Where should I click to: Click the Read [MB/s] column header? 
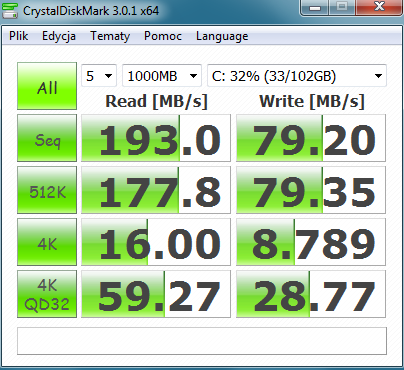click(156, 101)
